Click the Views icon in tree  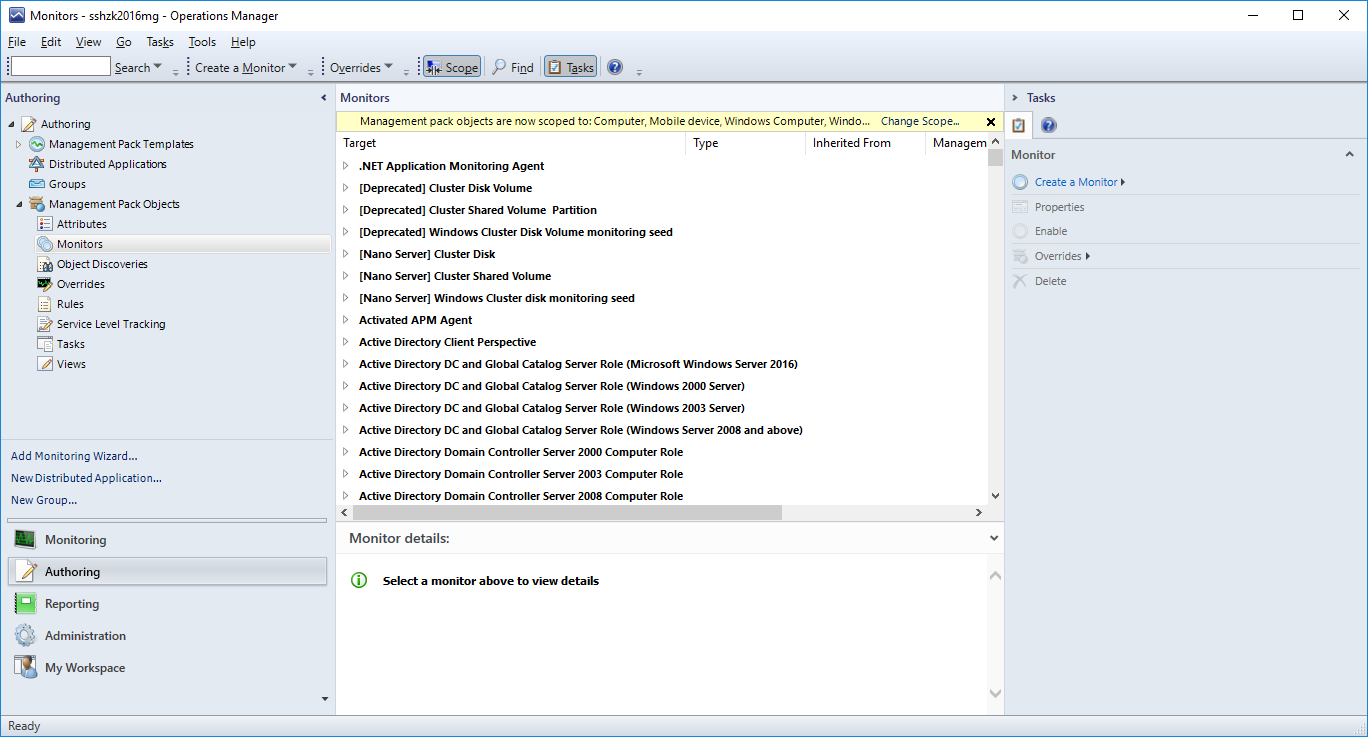(x=45, y=364)
